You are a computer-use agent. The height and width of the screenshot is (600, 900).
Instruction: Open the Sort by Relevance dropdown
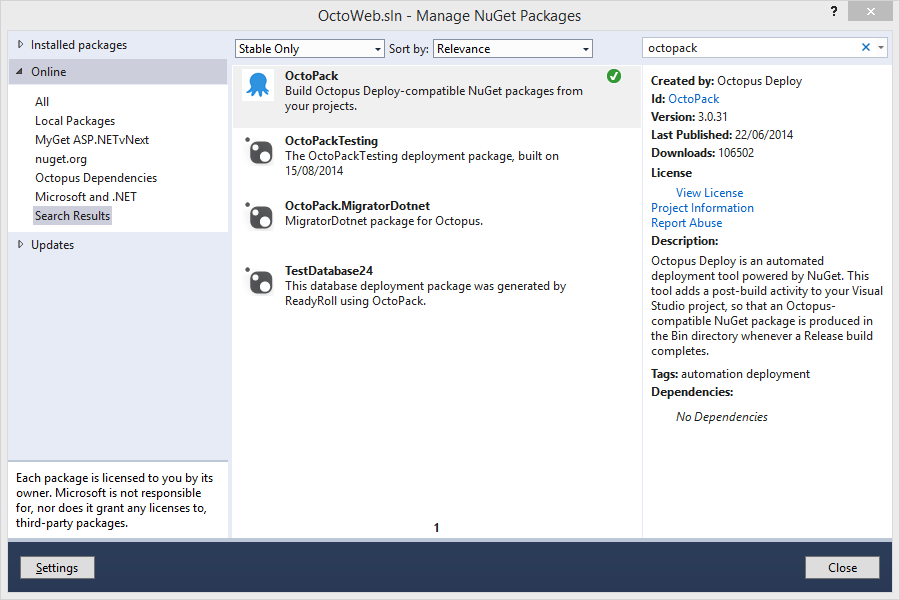(x=513, y=49)
